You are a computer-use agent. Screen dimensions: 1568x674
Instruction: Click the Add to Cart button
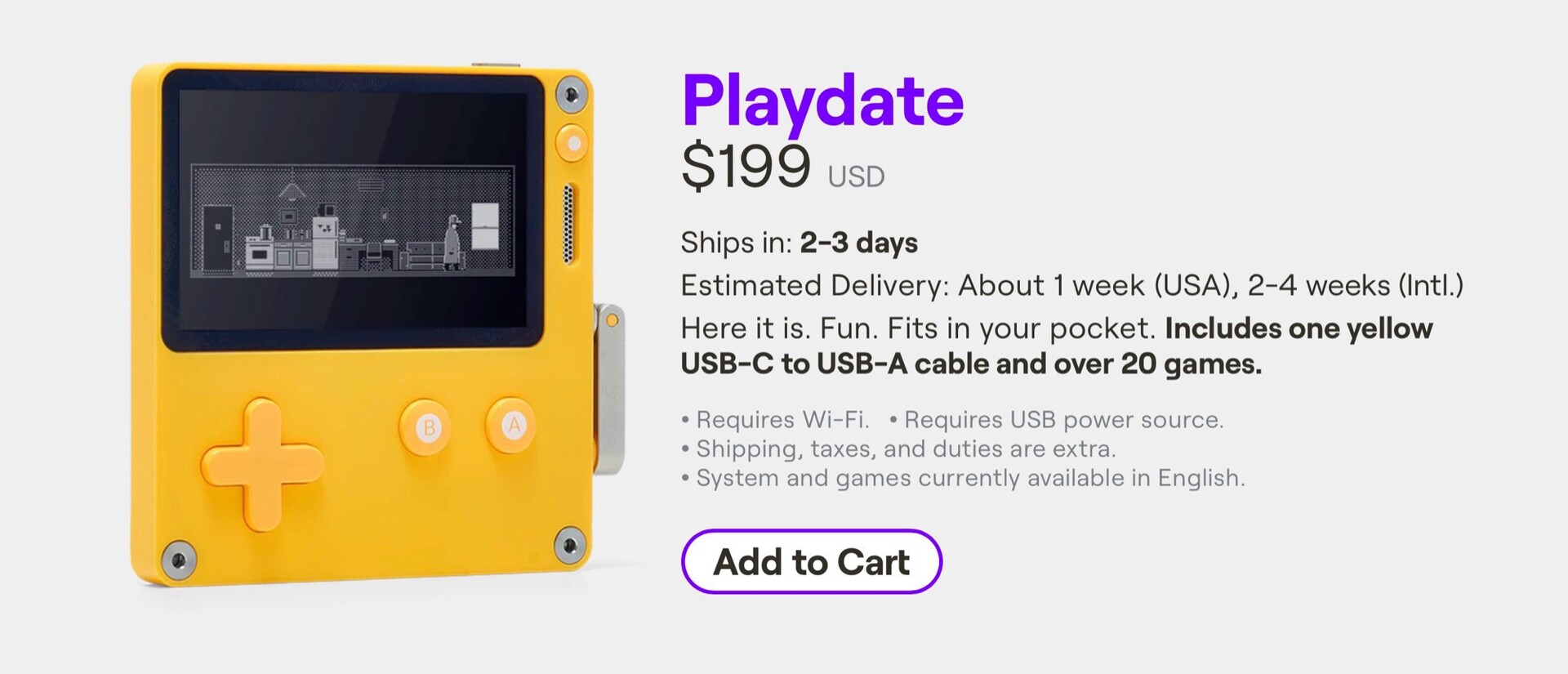(x=811, y=561)
